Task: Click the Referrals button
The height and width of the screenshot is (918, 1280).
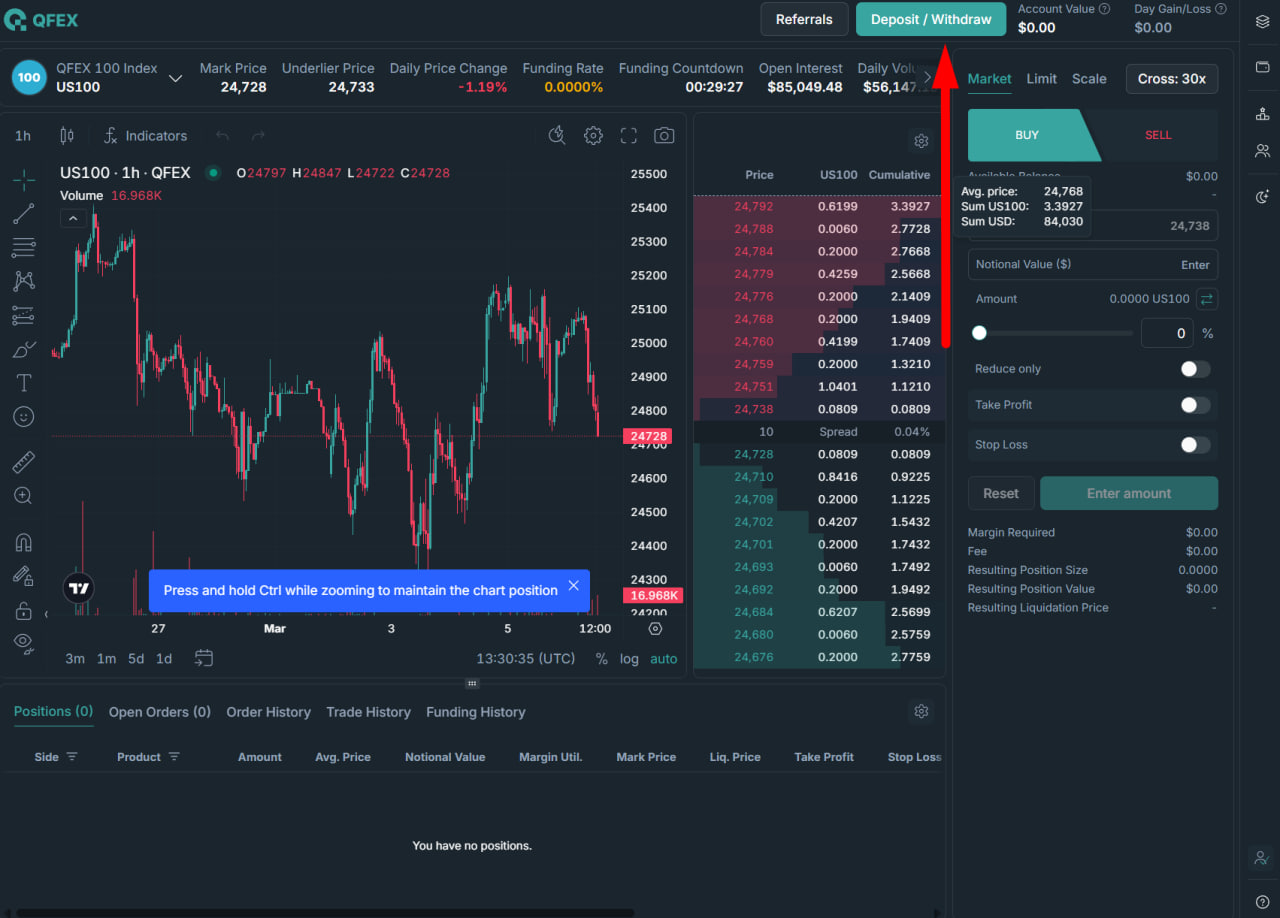Action: [x=804, y=19]
